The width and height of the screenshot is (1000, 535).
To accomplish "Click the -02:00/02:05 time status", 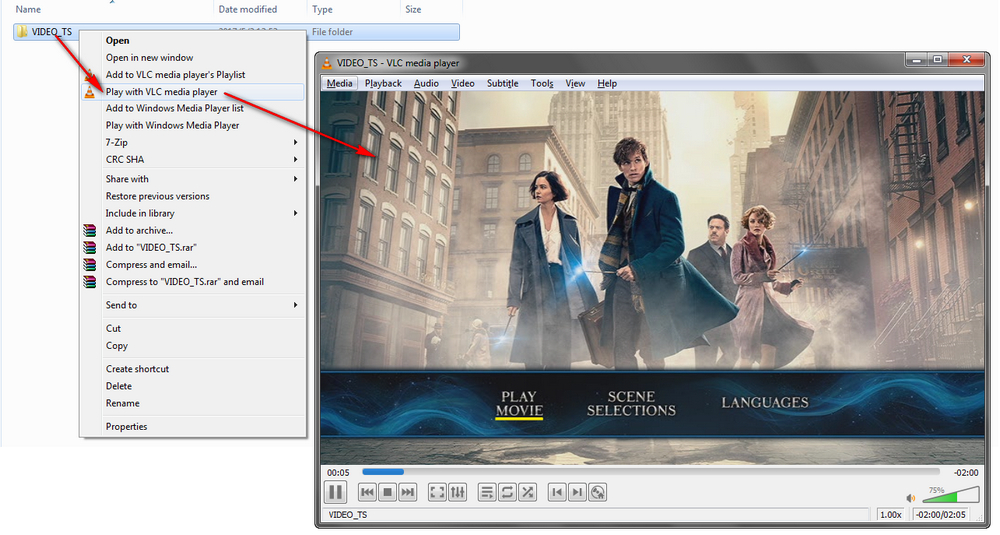I will [x=941, y=515].
